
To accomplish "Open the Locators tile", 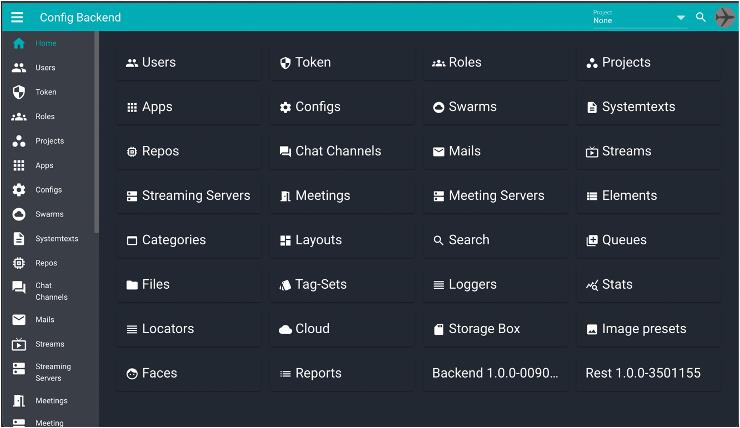I will tap(188, 328).
